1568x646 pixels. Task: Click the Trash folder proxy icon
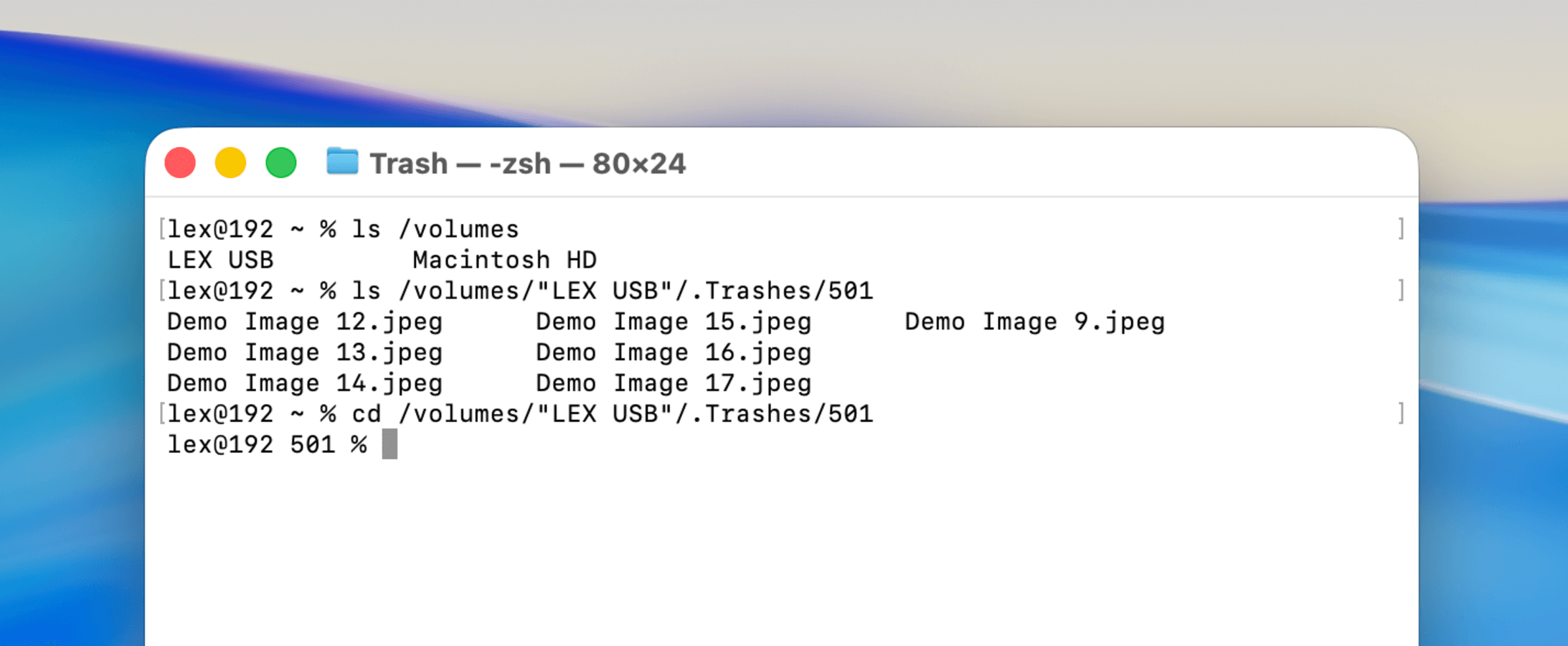click(341, 163)
